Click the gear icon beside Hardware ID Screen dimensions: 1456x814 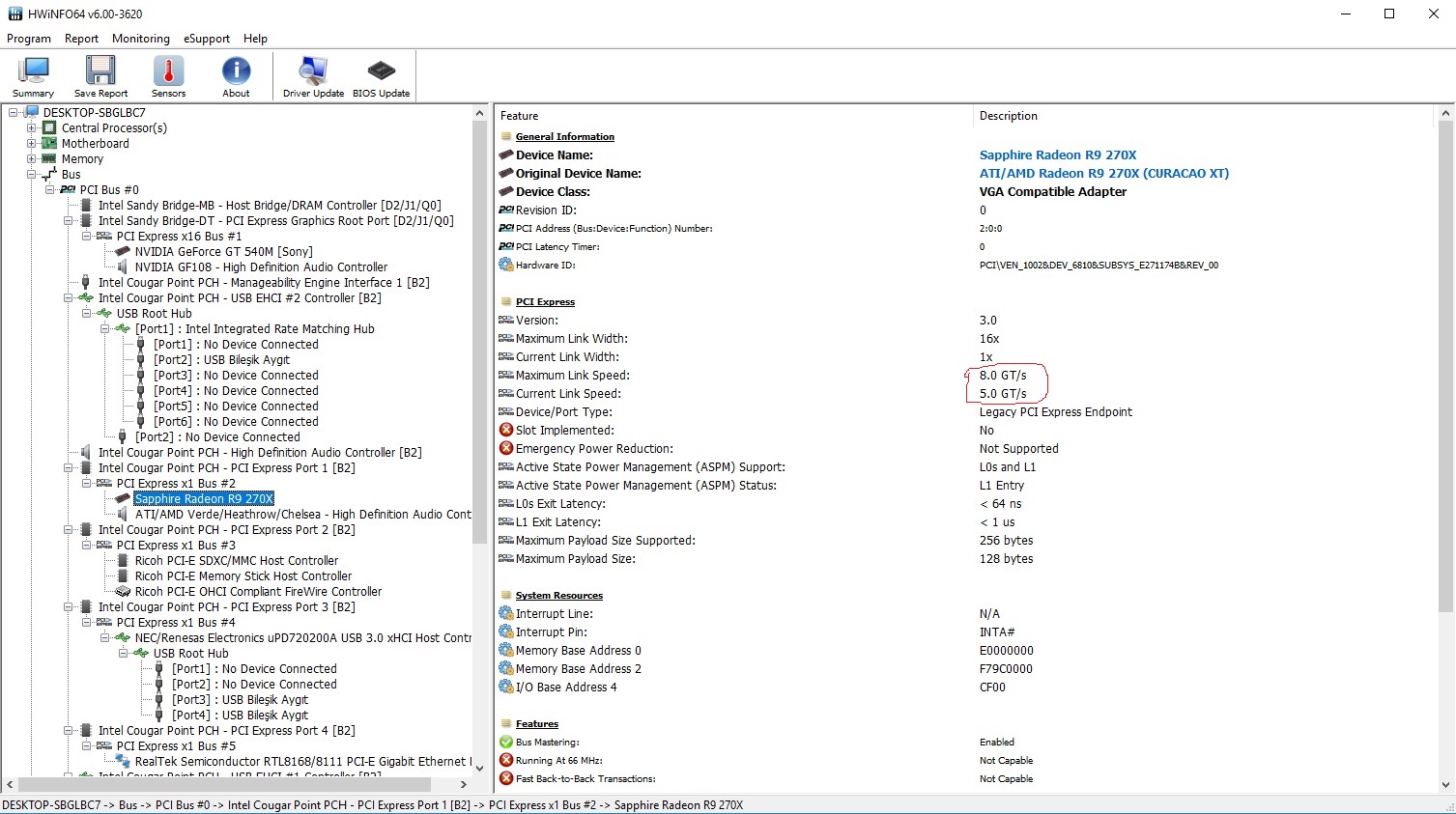[506, 265]
